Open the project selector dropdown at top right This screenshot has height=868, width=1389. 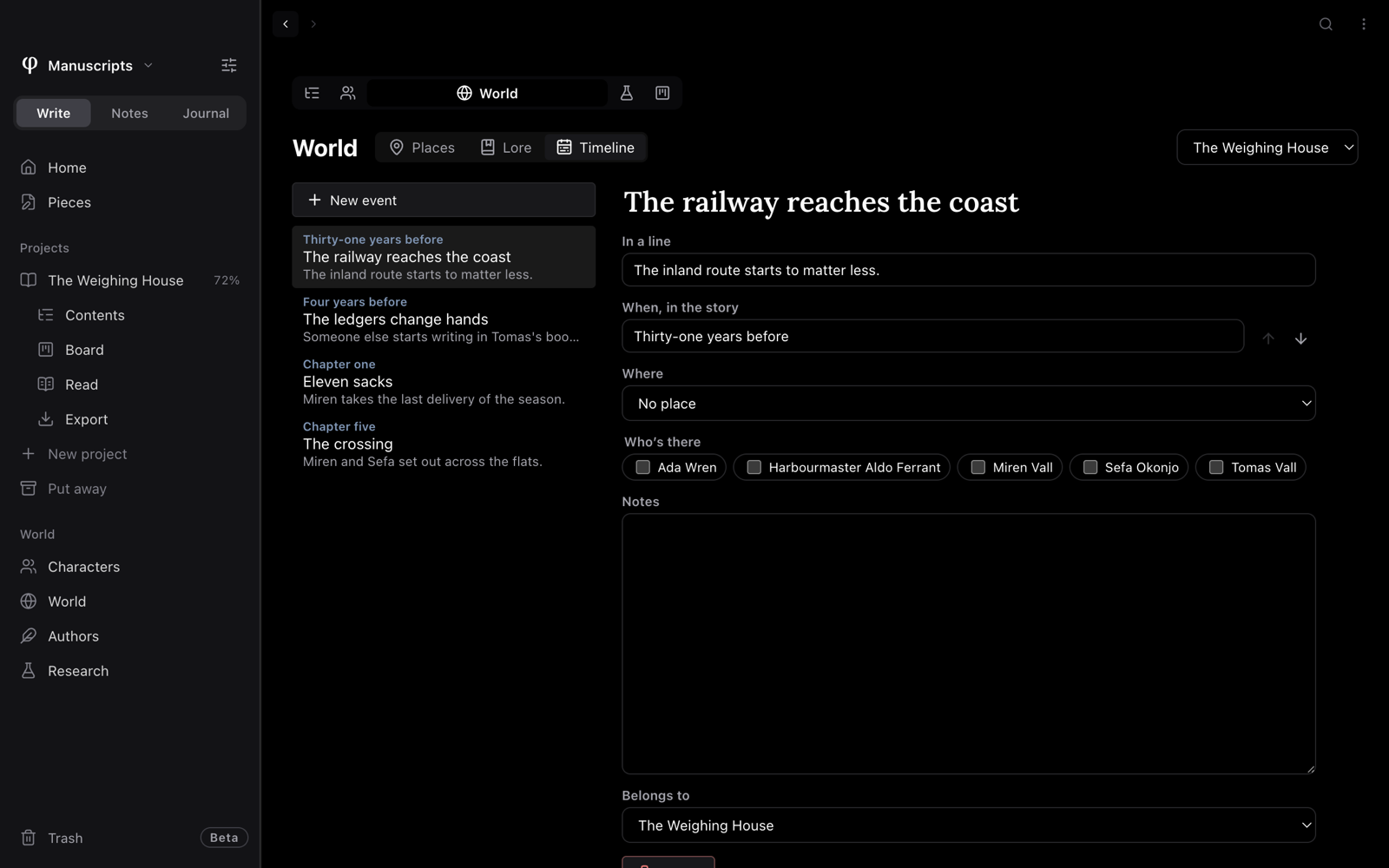click(1267, 148)
